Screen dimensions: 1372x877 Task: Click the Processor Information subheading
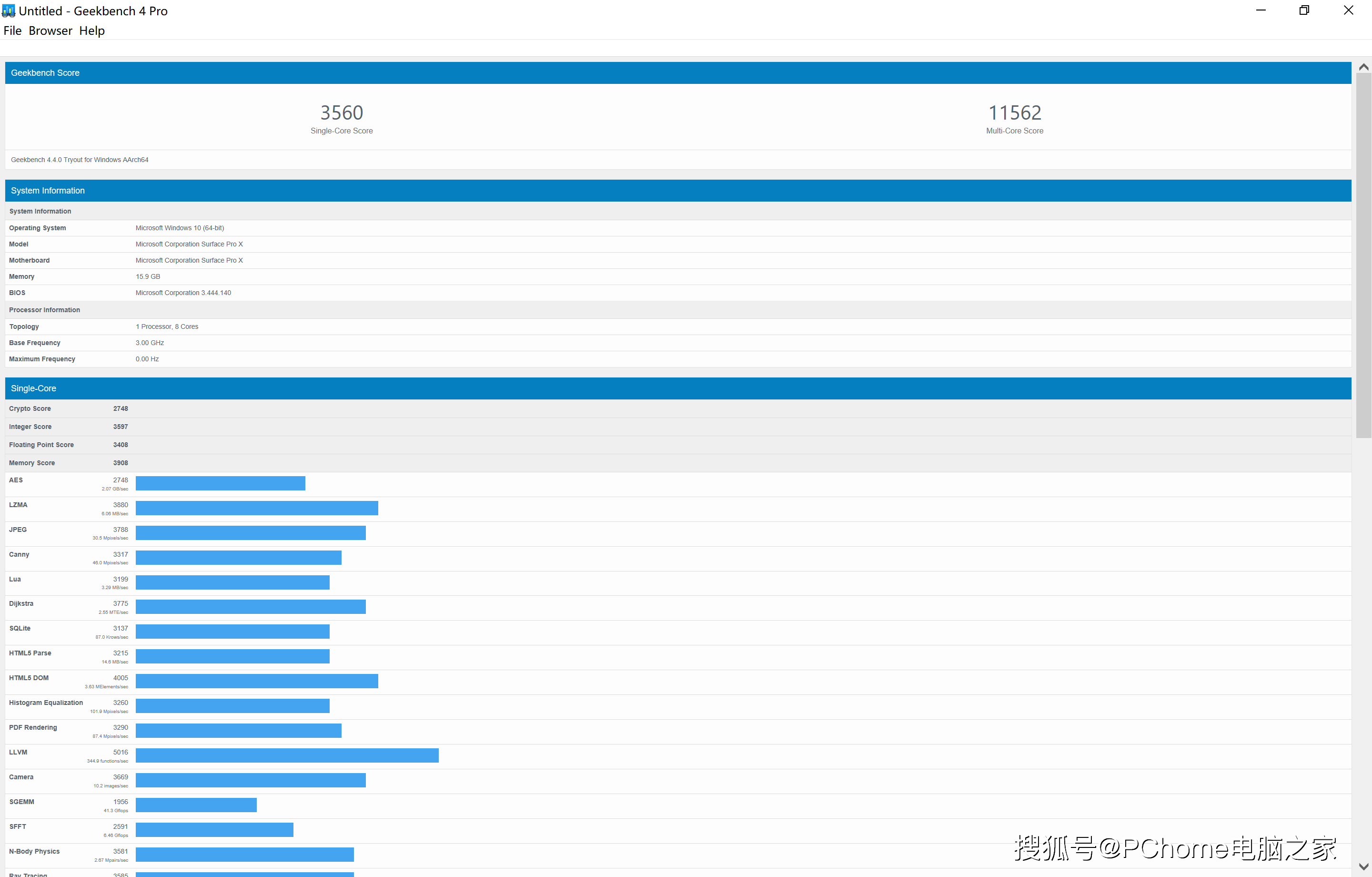[x=44, y=310]
